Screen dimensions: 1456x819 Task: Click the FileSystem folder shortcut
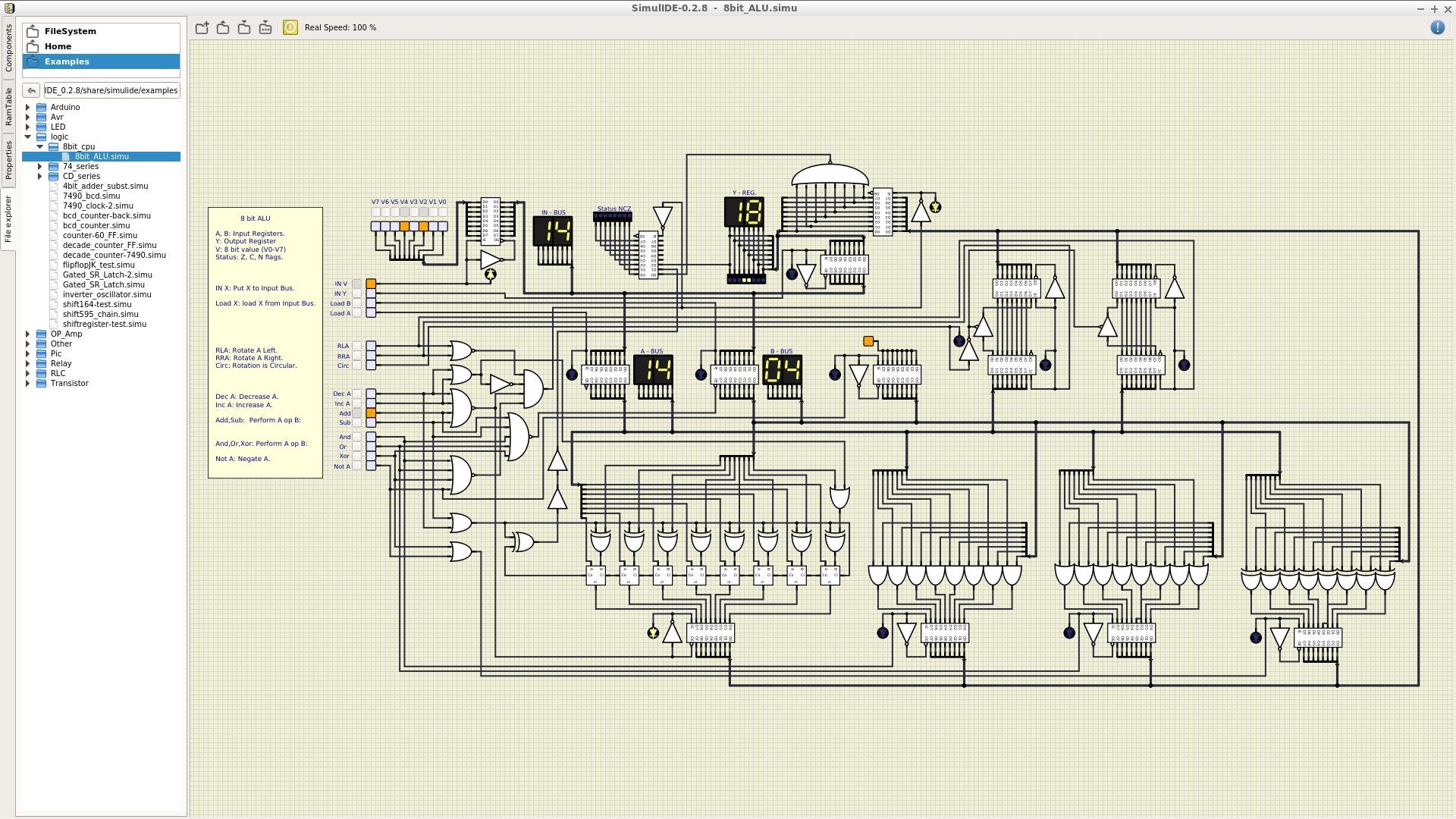(70, 31)
